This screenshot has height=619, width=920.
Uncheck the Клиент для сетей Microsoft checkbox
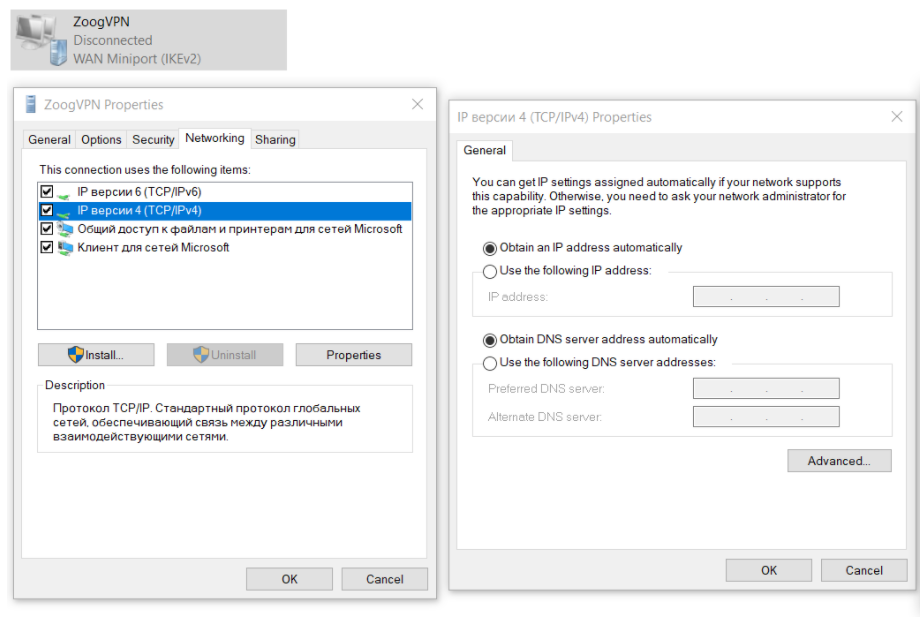(46, 248)
